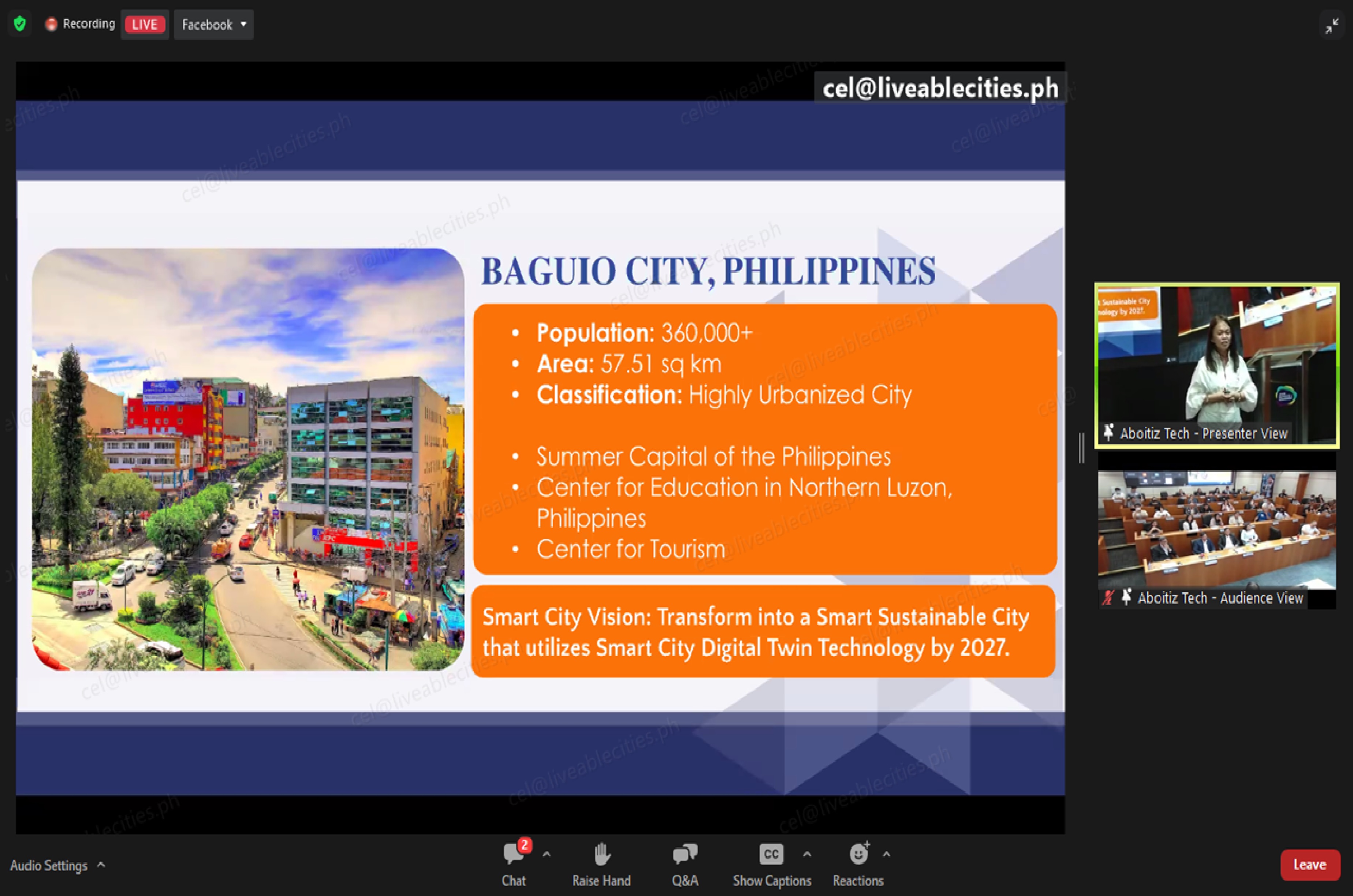Exit full screen using the collapse arrows
The height and width of the screenshot is (896, 1353).
coord(1332,26)
